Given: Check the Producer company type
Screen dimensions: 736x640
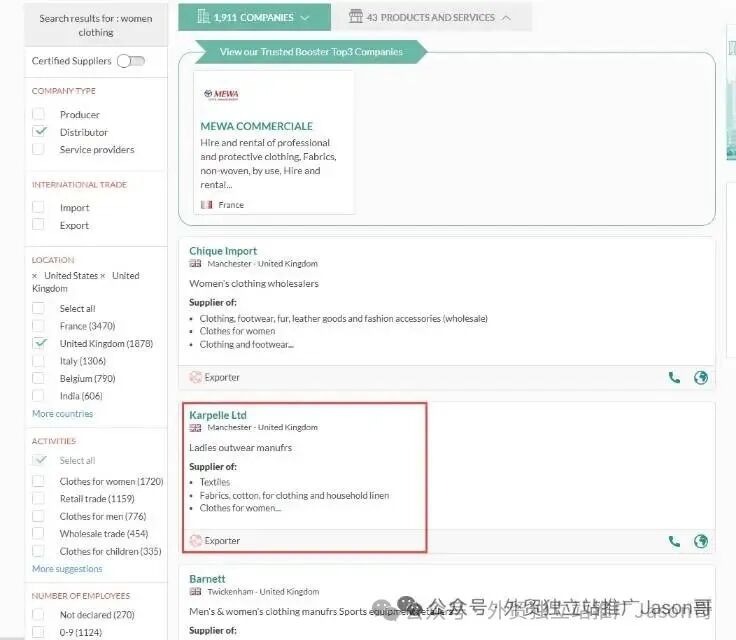Looking at the screenshot, I should click(x=38, y=114).
